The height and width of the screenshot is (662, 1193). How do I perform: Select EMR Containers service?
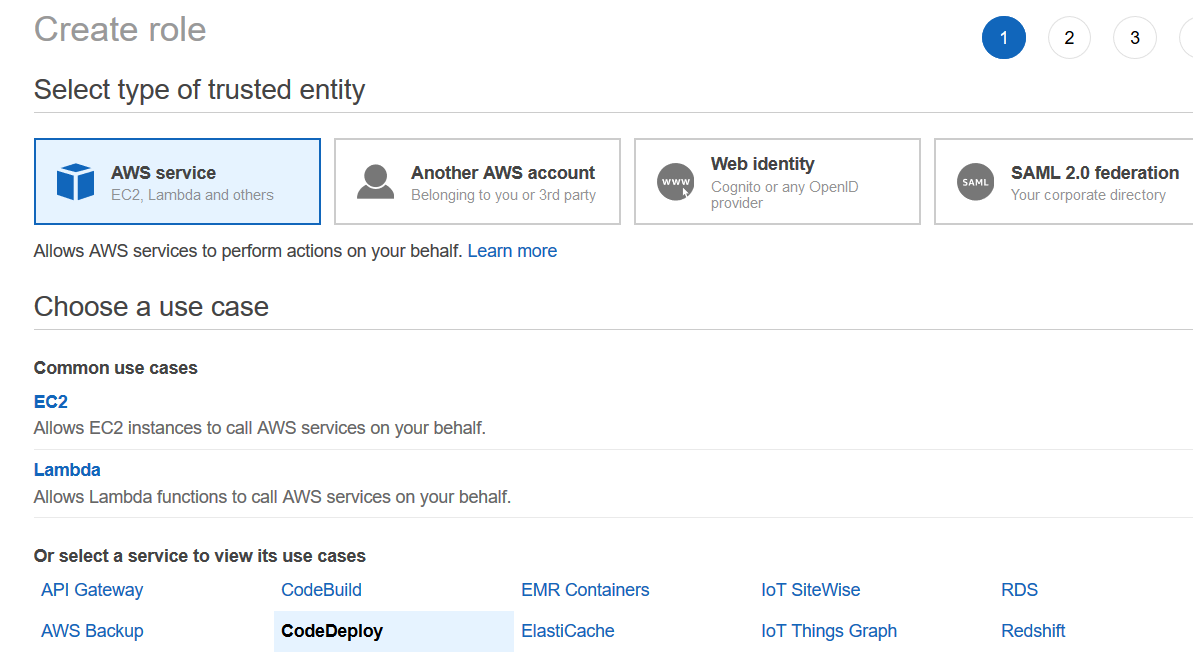tap(585, 590)
